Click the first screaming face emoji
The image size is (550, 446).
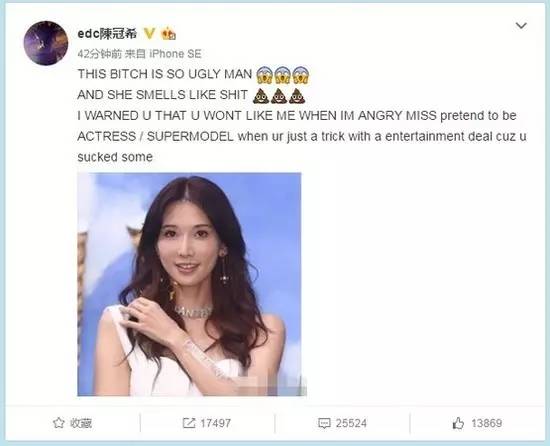(264, 75)
